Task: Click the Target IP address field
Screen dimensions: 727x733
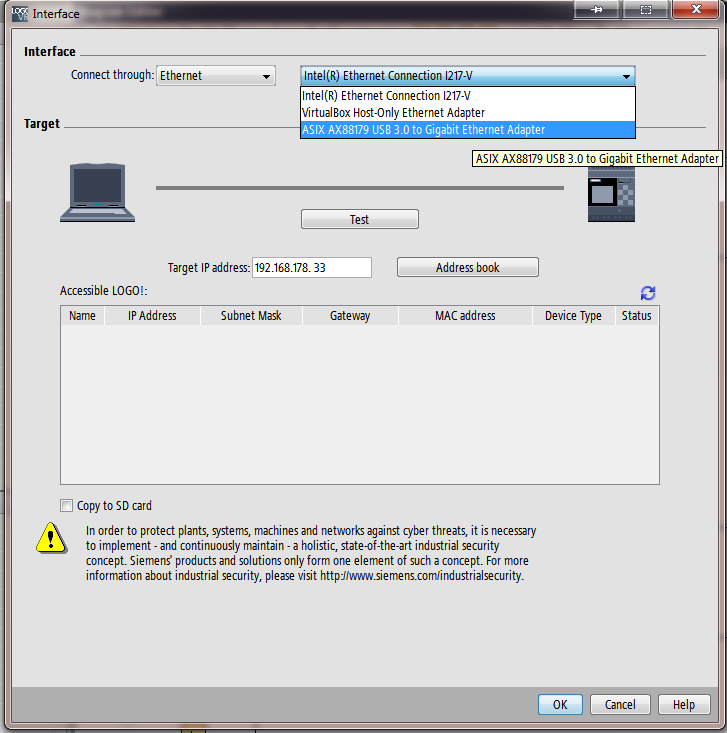Action: (x=312, y=267)
